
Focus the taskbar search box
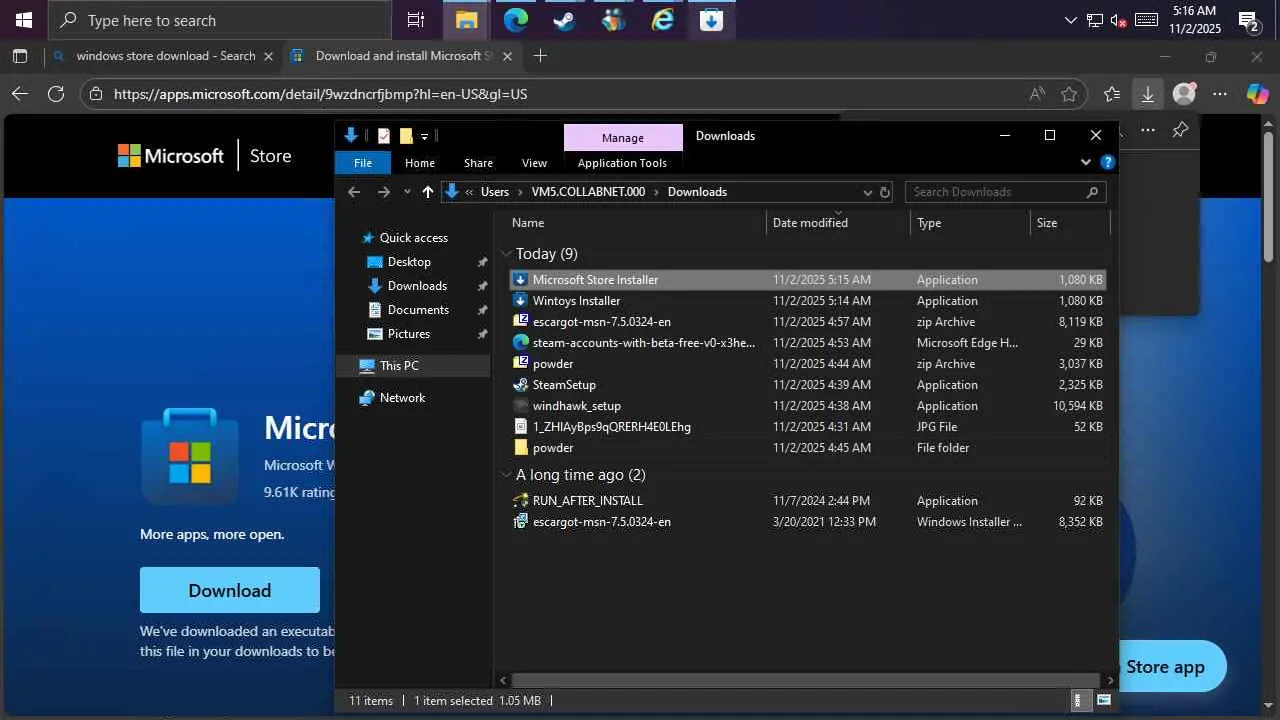[x=220, y=20]
